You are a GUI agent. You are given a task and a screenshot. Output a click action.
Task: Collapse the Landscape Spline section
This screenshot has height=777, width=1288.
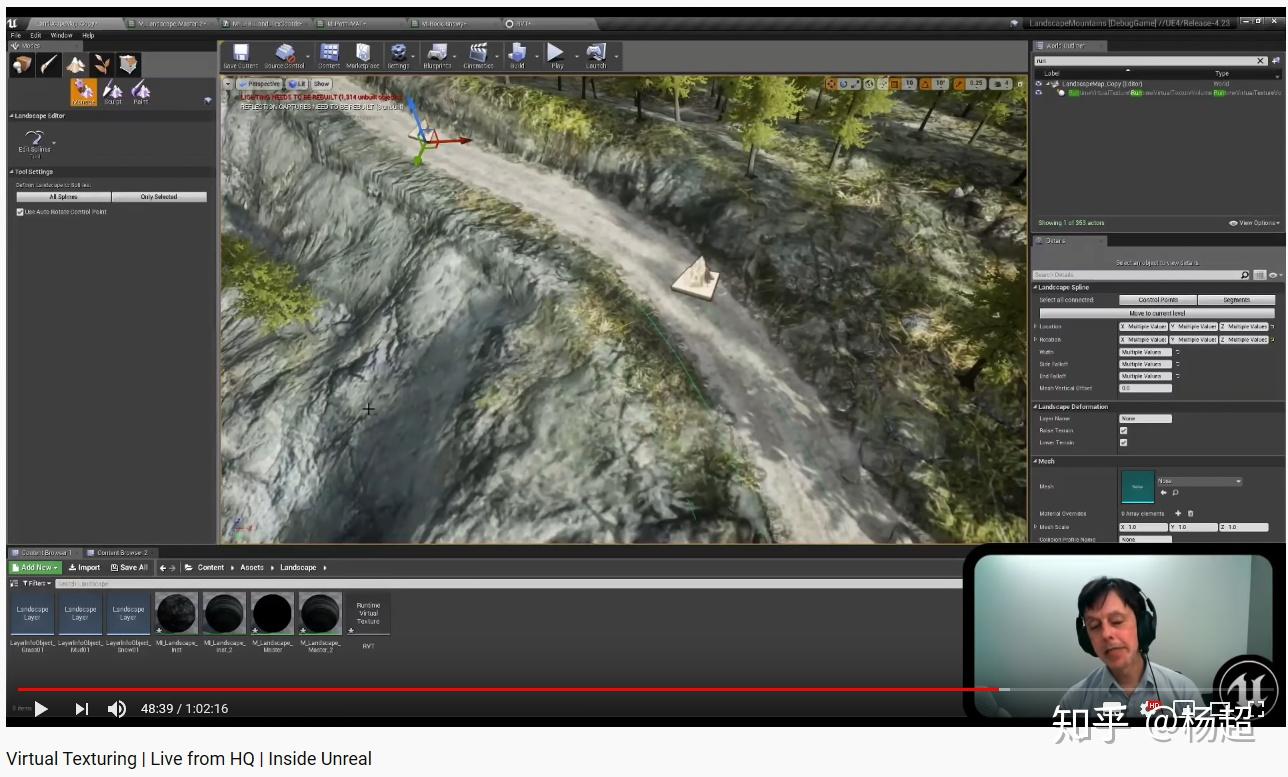1036,287
